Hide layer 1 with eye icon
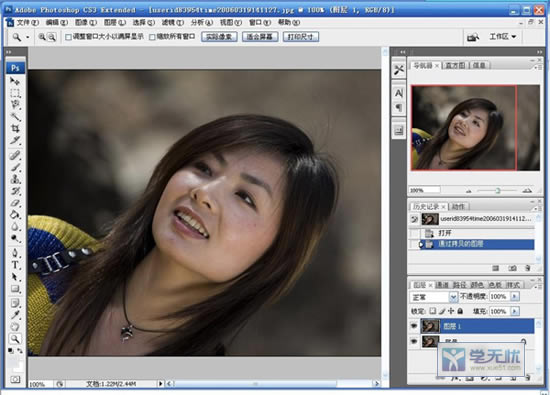 414,326
